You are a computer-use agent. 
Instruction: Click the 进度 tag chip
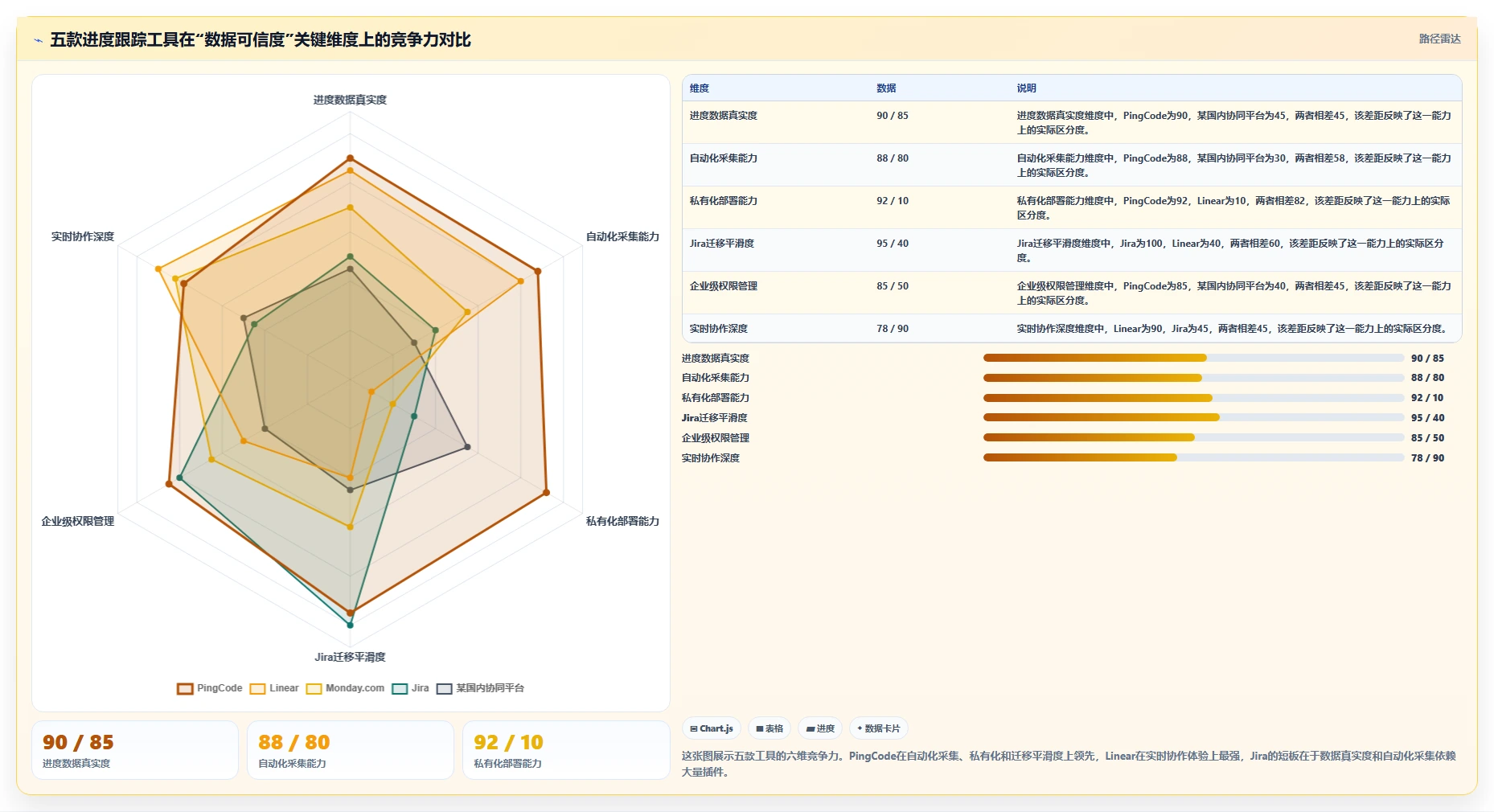click(820, 728)
